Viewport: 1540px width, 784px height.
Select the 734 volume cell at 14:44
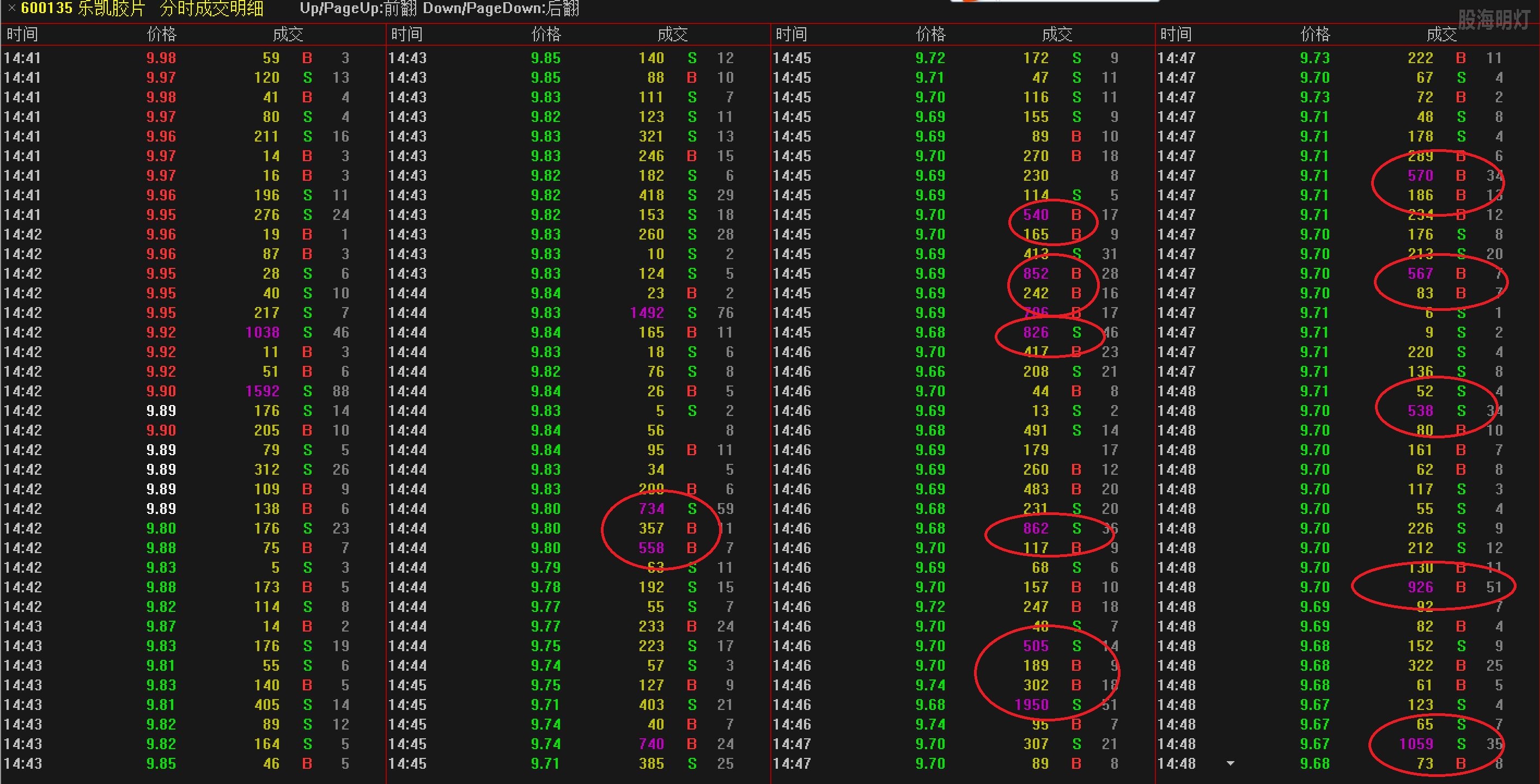click(652, 509)
